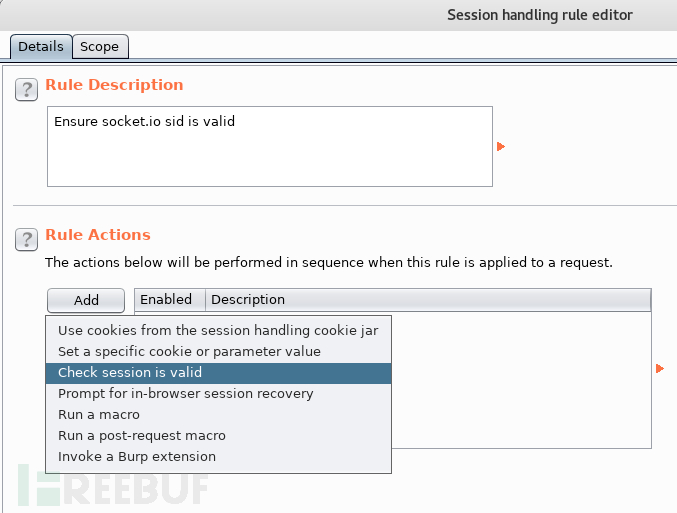The image size is (677, 513).
Task: Choose 'Set a specific cookie or parameter value'
Action: (218, 352)
